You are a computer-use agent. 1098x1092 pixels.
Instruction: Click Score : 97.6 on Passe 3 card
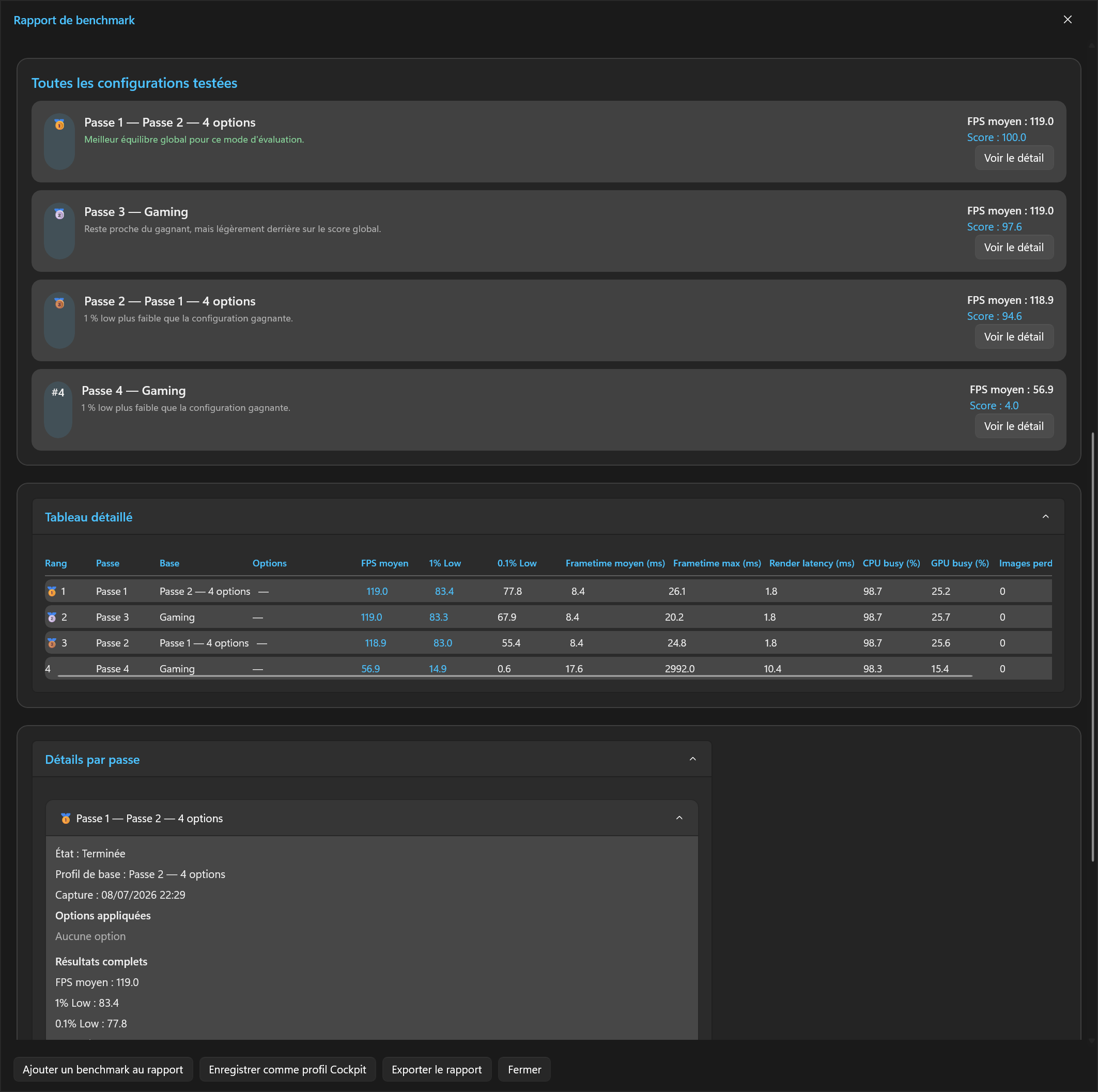click(x=994, y=227)
